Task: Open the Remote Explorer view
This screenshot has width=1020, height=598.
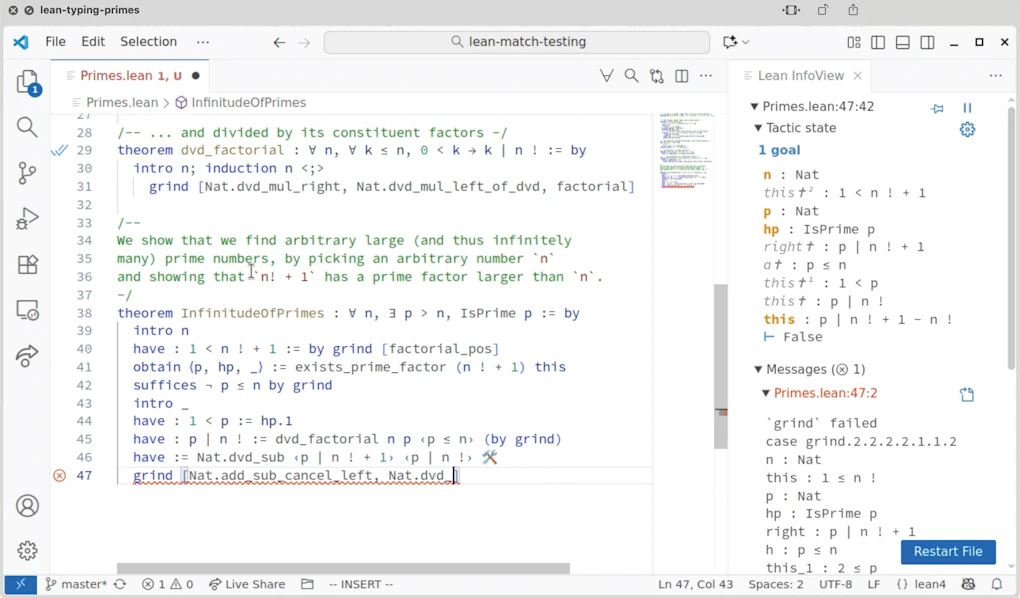Action: (x=27, y=310)
